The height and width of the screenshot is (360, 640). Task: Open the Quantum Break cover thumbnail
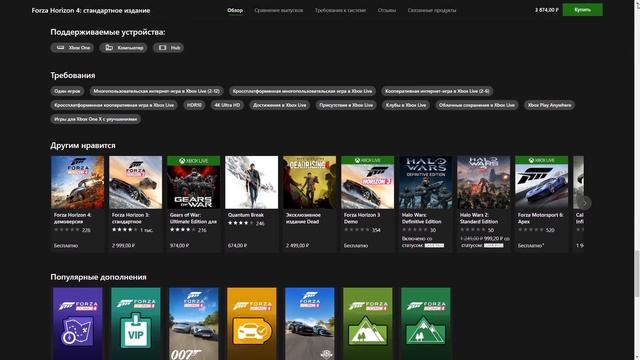click(x=251, y=182)
